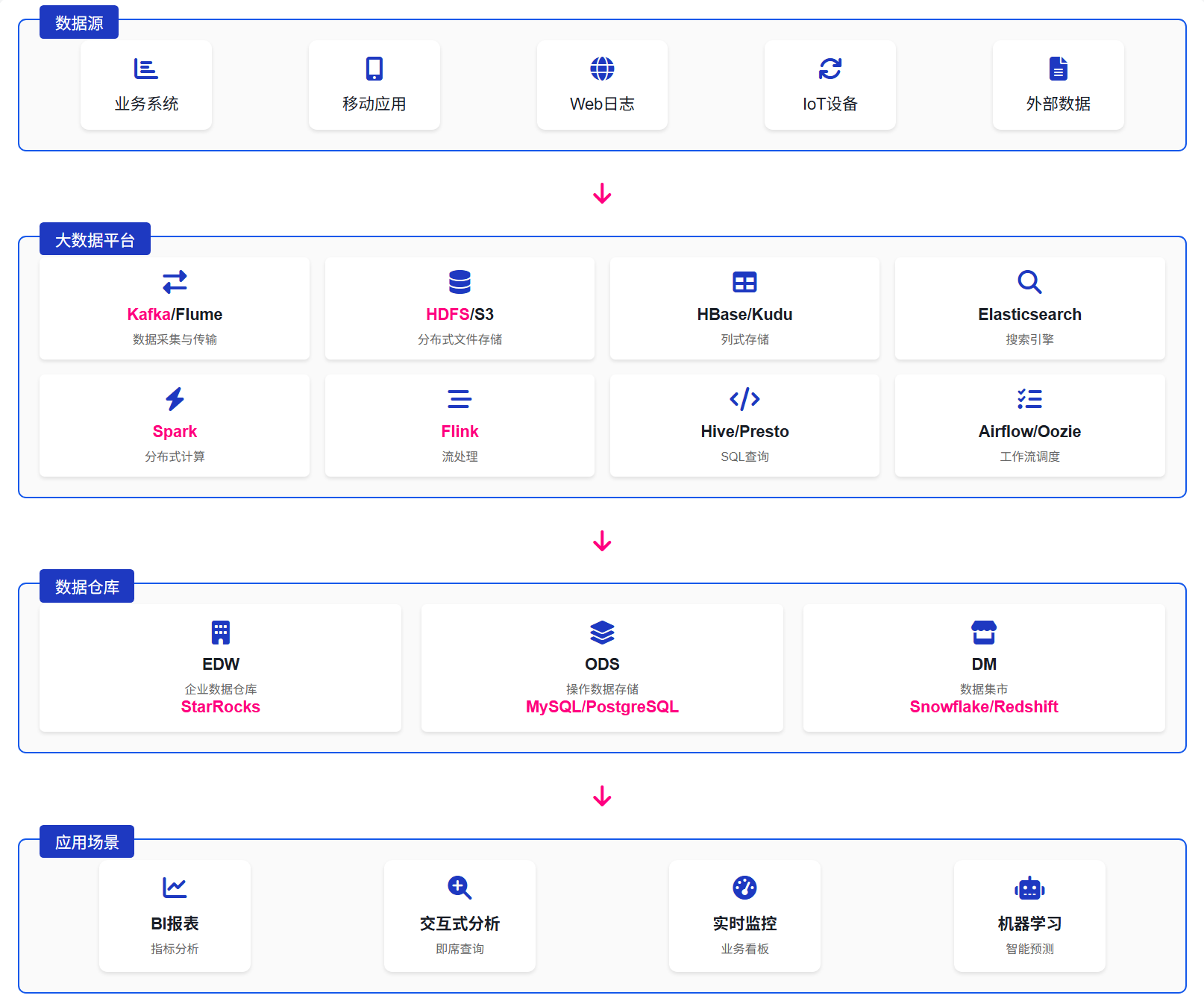Click the Elasticsearch magnifier icon
1204x1007 pixels.
pos(1029,282)
